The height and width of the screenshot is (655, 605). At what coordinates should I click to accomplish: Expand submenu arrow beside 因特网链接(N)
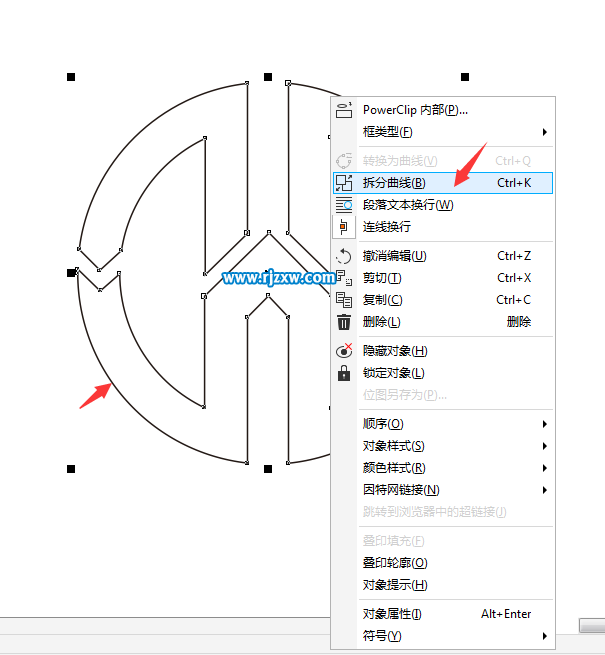pos(544,490)
